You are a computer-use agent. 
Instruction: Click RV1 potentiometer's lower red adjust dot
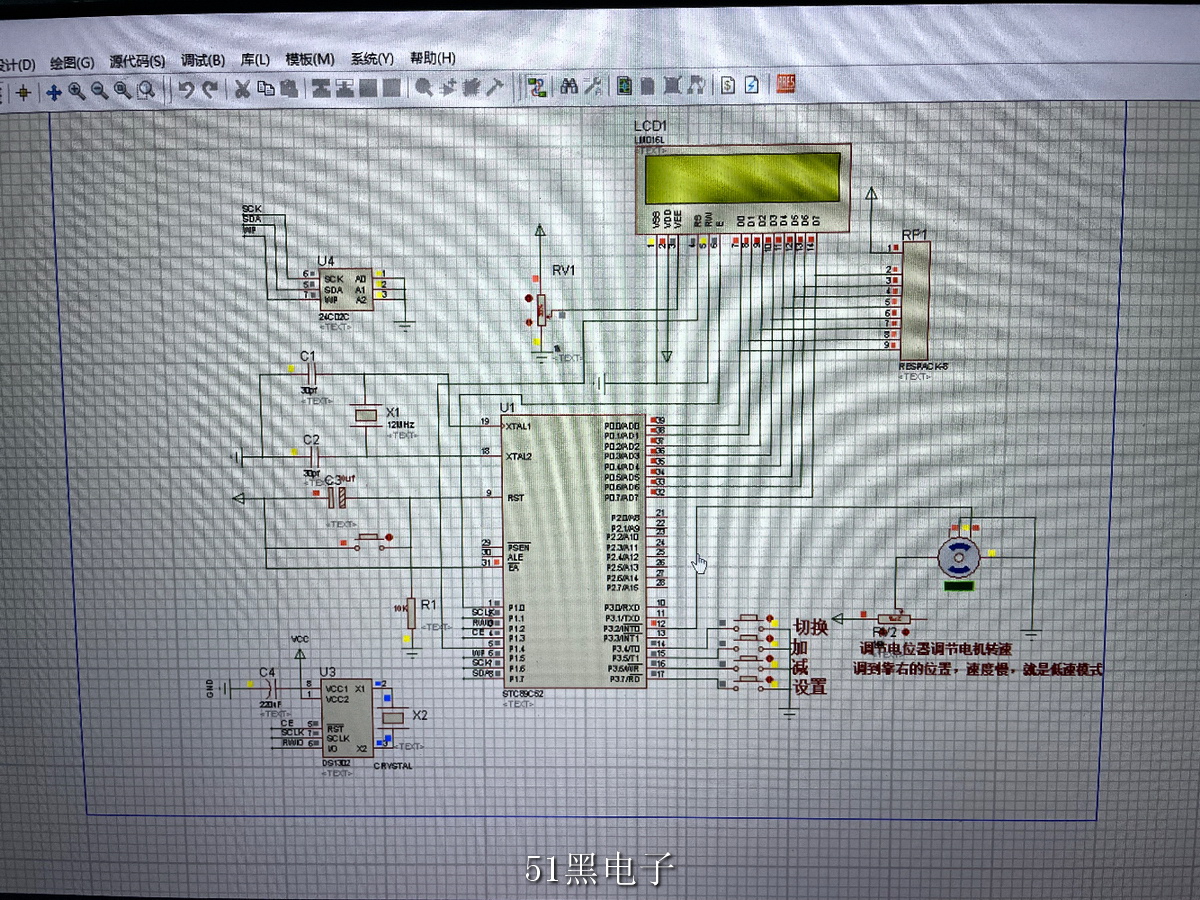pyautogui.click(x=528, y=322)
